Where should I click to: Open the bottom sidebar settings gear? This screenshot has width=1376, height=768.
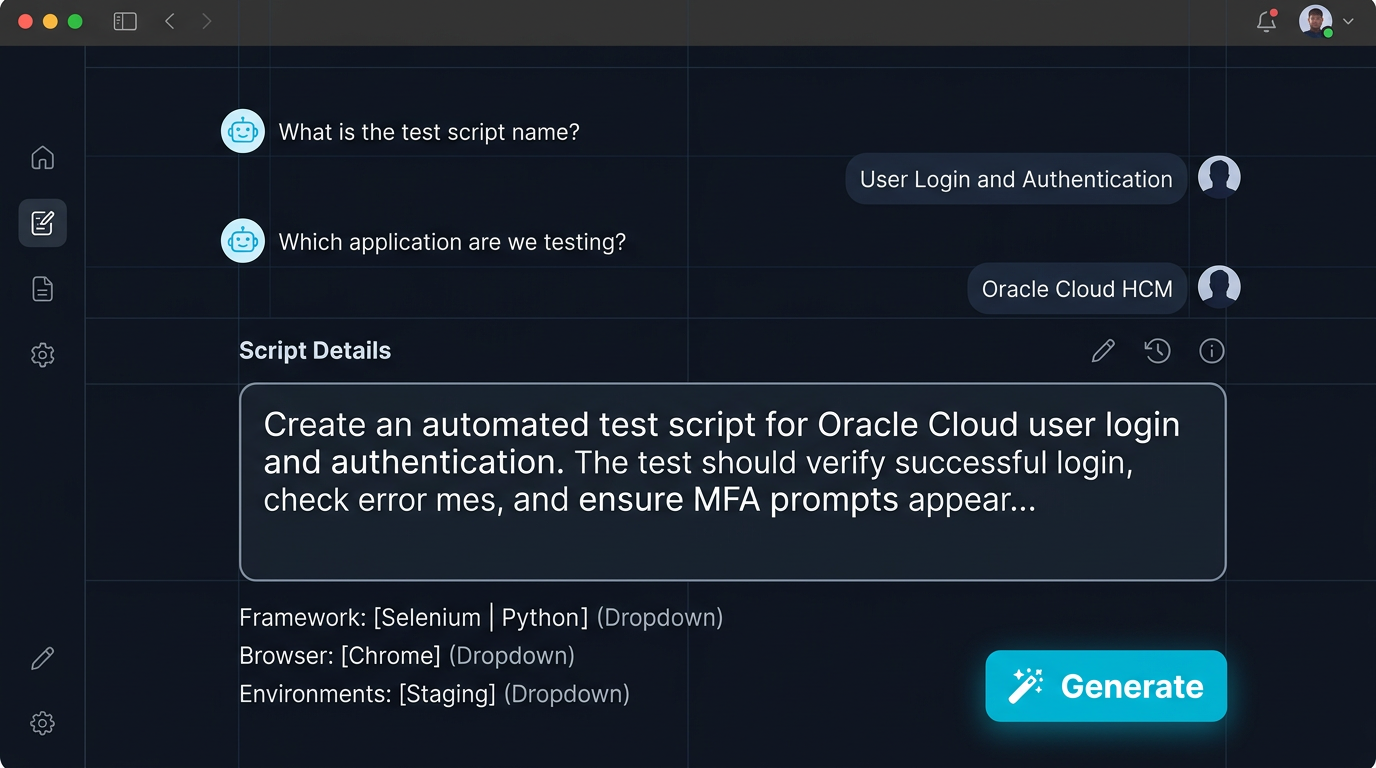click(42, 723)
